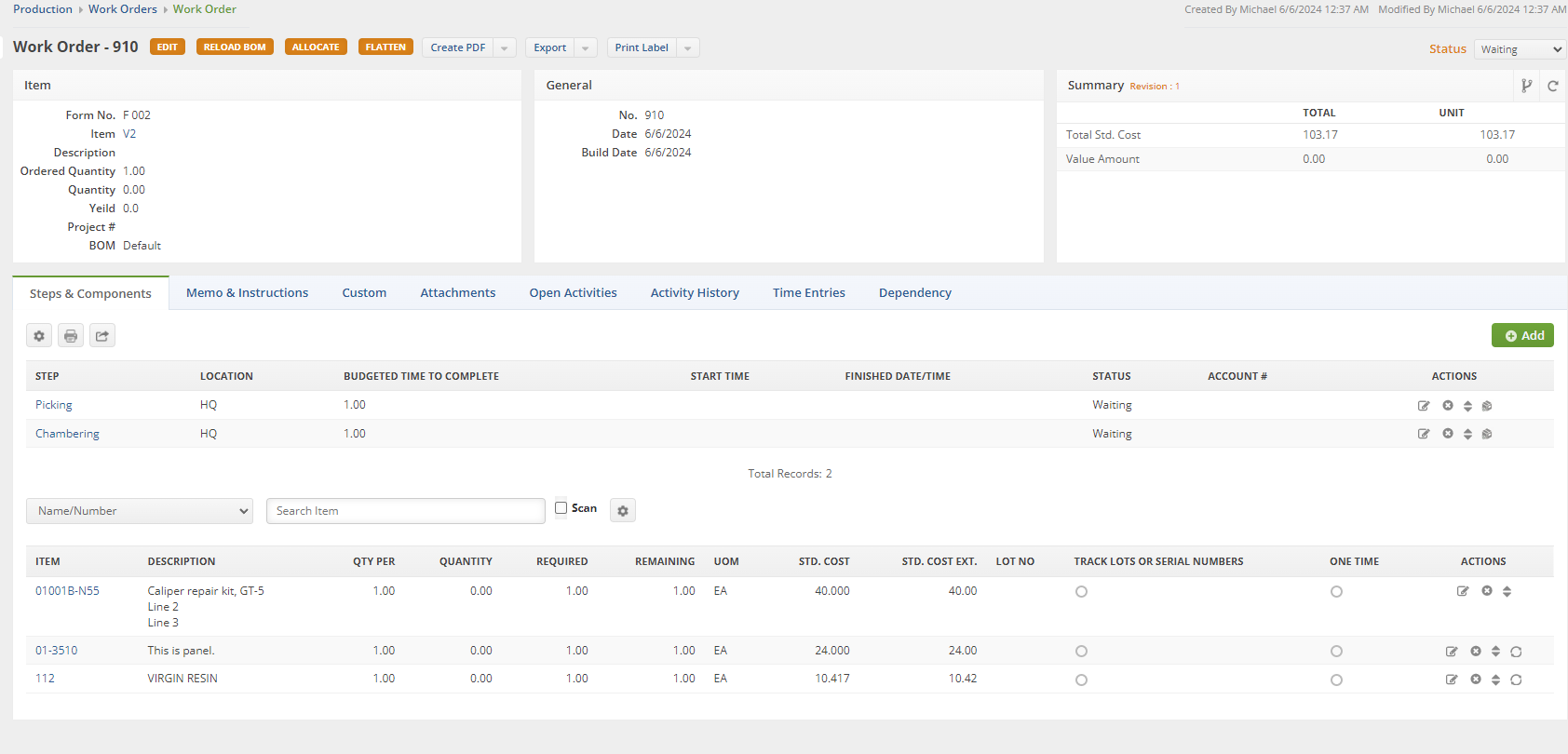This screenshot has width=1568, height=754.
Task: Open the Picking step link
Action: (54, 405)
